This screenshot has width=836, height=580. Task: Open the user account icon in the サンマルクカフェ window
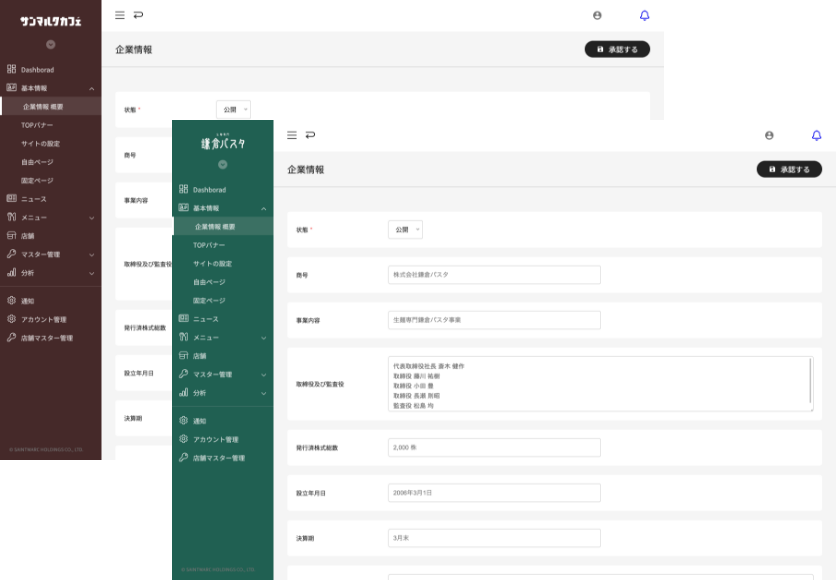click(597, 15)
